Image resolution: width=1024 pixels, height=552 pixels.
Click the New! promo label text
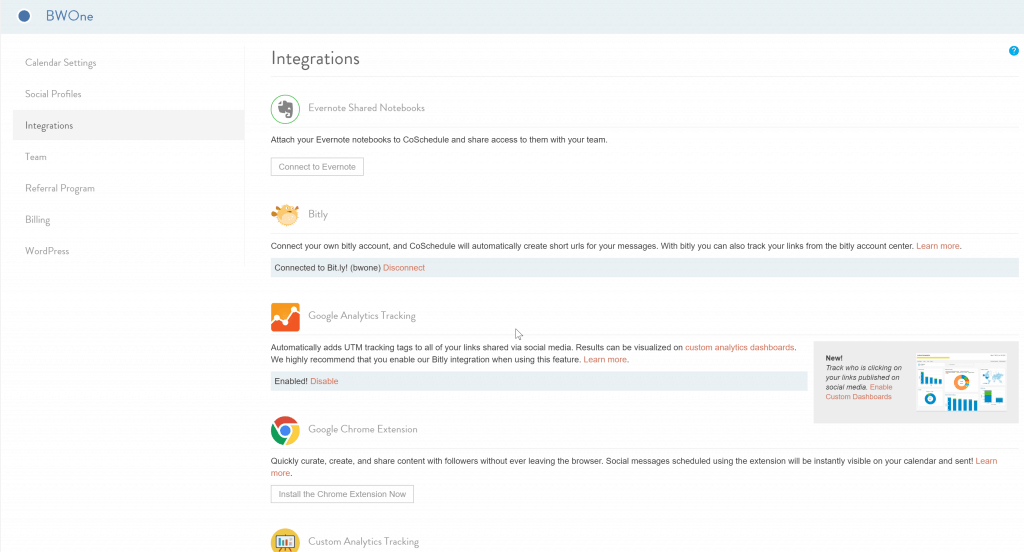pos(834,358)
